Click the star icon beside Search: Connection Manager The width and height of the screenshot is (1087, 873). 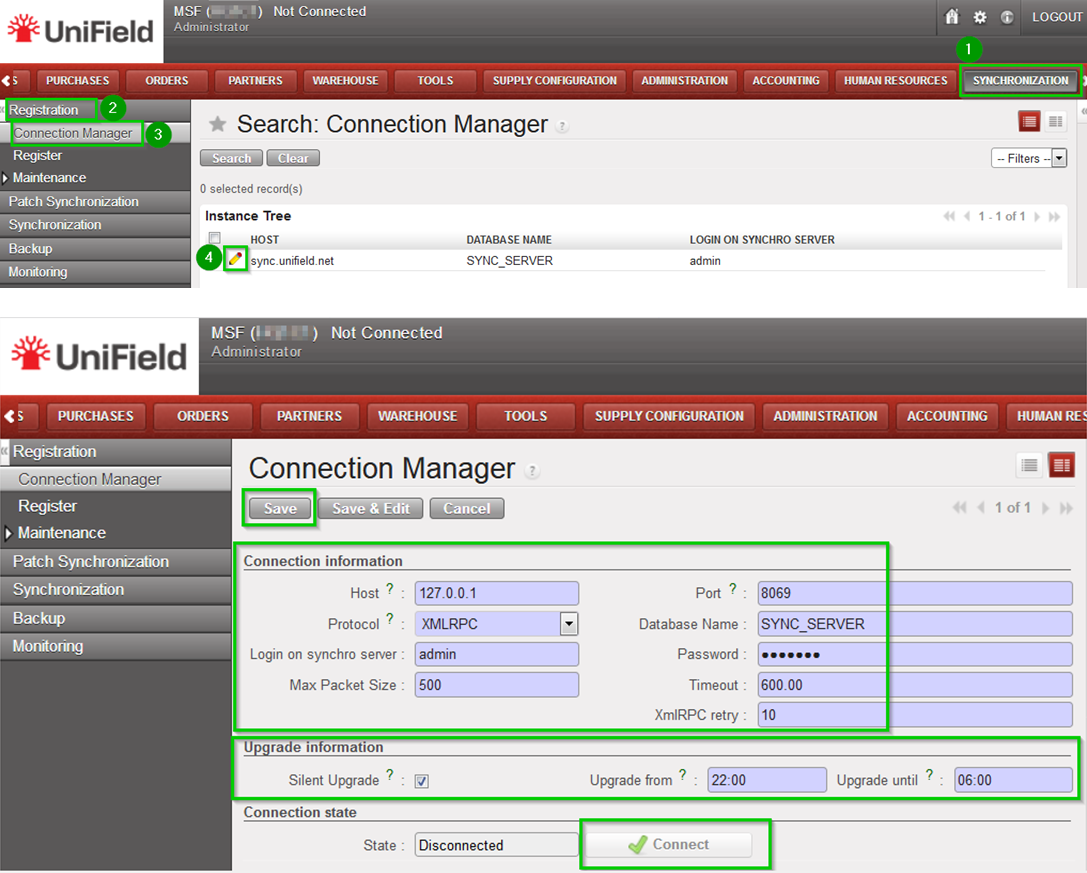(217, 124)
